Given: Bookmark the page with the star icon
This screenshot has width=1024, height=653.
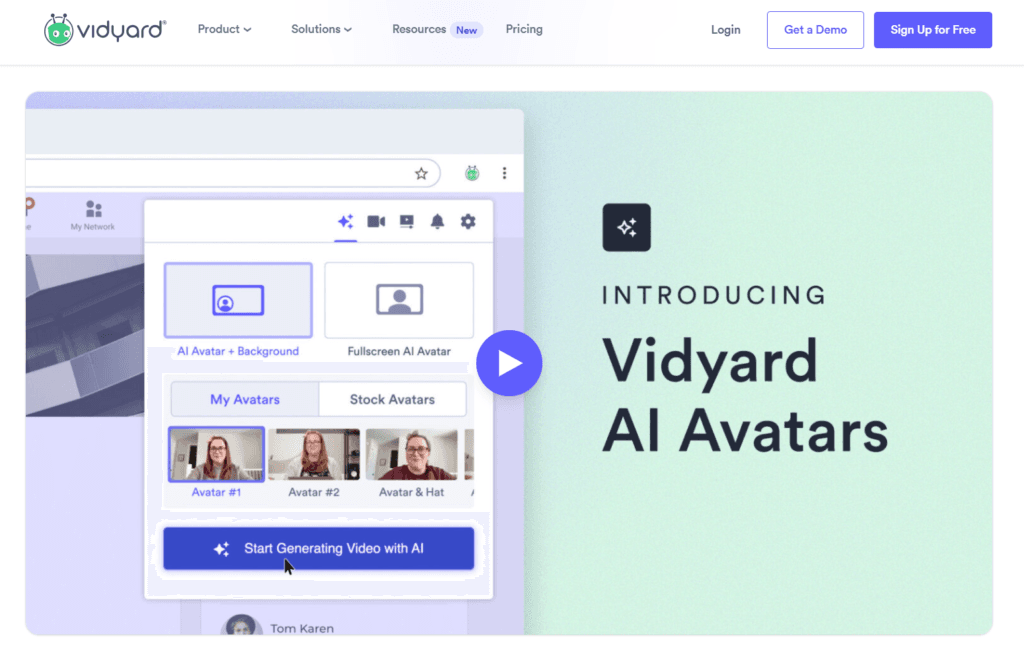Looking at the screenshot, I should point(421,172).
